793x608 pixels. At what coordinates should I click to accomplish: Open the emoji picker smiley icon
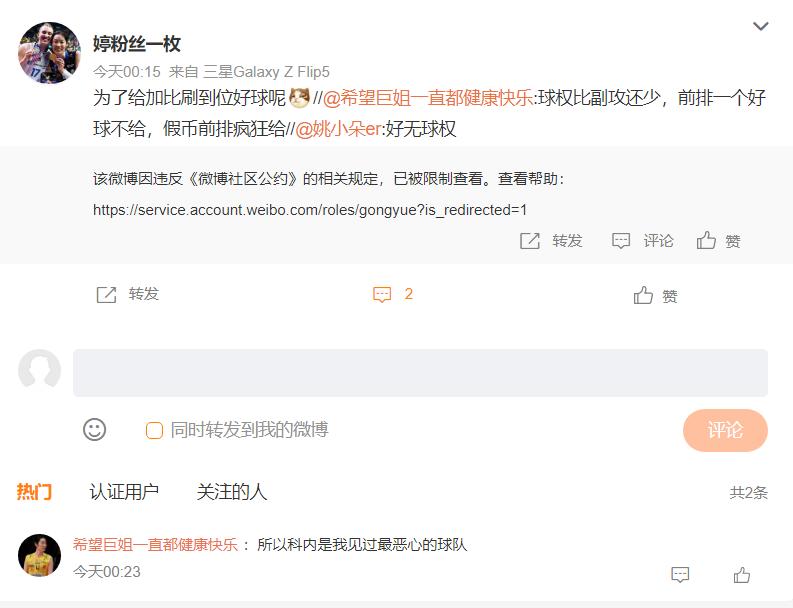click(95, 430)
